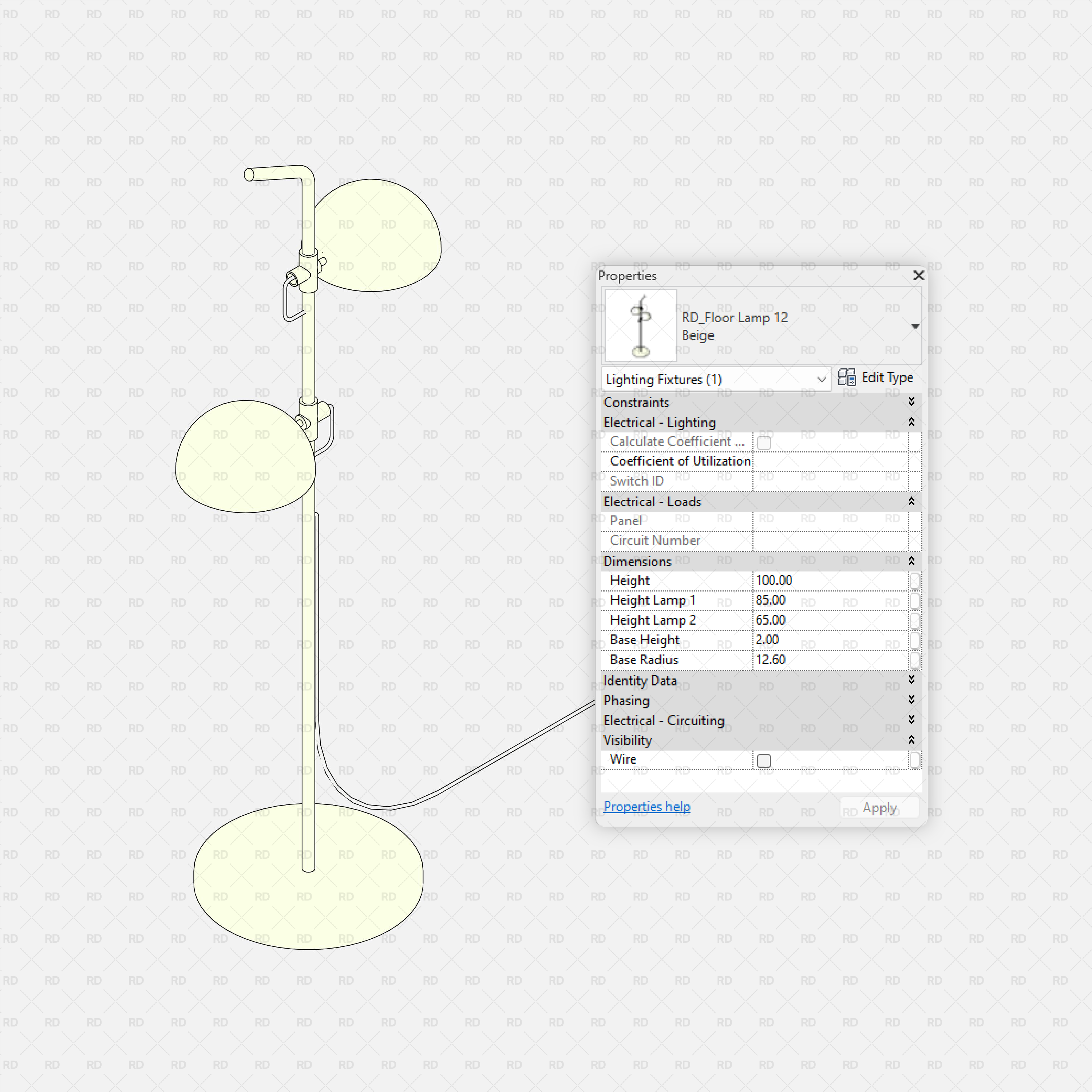Screen dimensions: 1092x1092
Task: Expand the Electrical - Circuiting section
Action: [911, 720]
